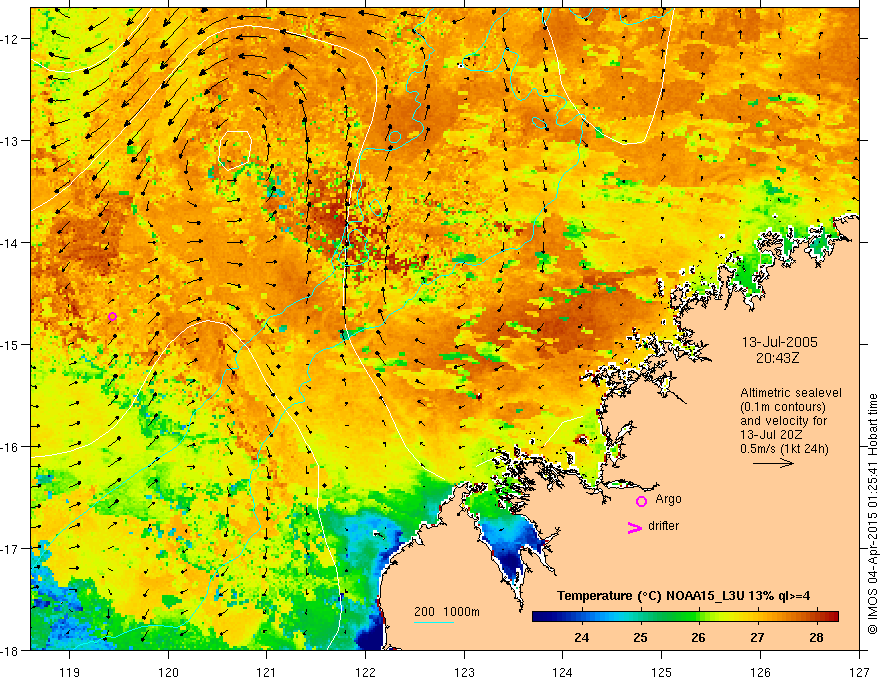Screen dimensions: 880x680
Task: Click the longitude axis label 127
Action: point(859,672)
